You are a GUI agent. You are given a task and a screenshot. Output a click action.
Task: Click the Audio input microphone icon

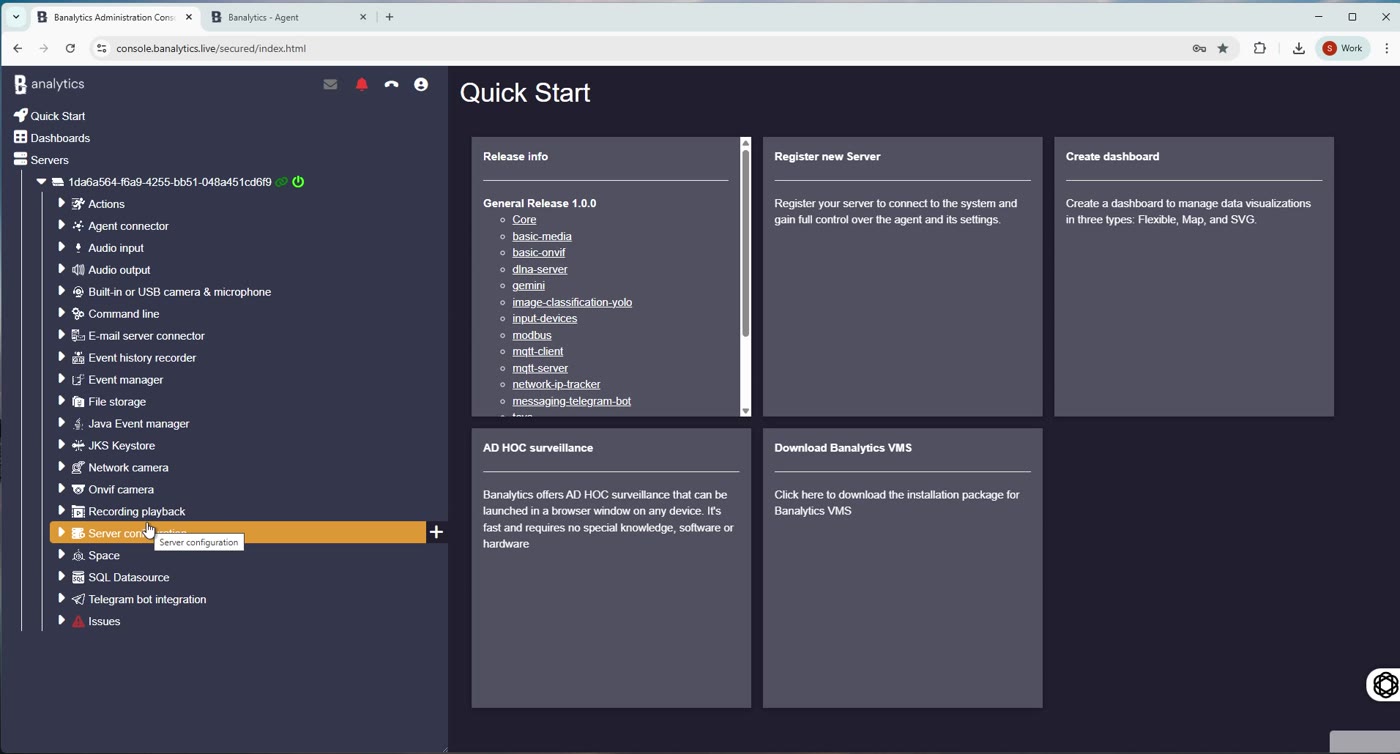78,248
